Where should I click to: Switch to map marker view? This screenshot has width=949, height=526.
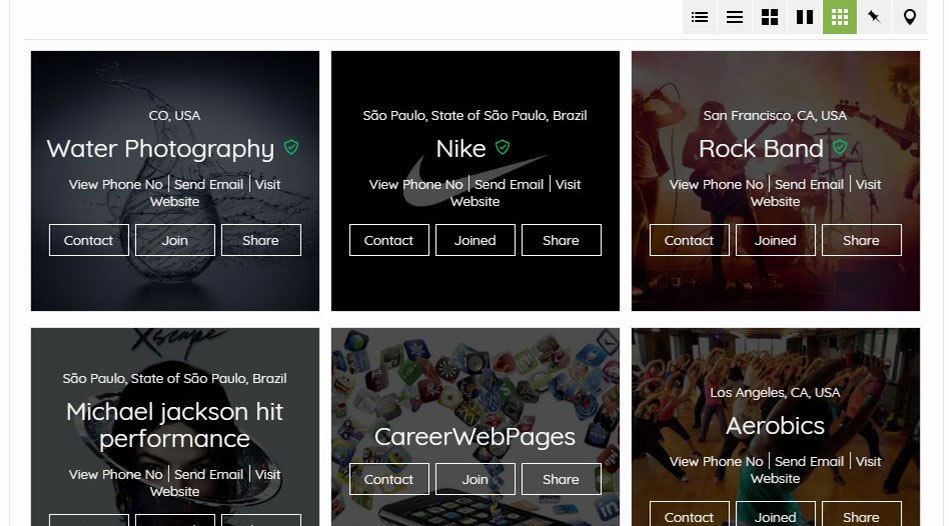coord(909,17)
